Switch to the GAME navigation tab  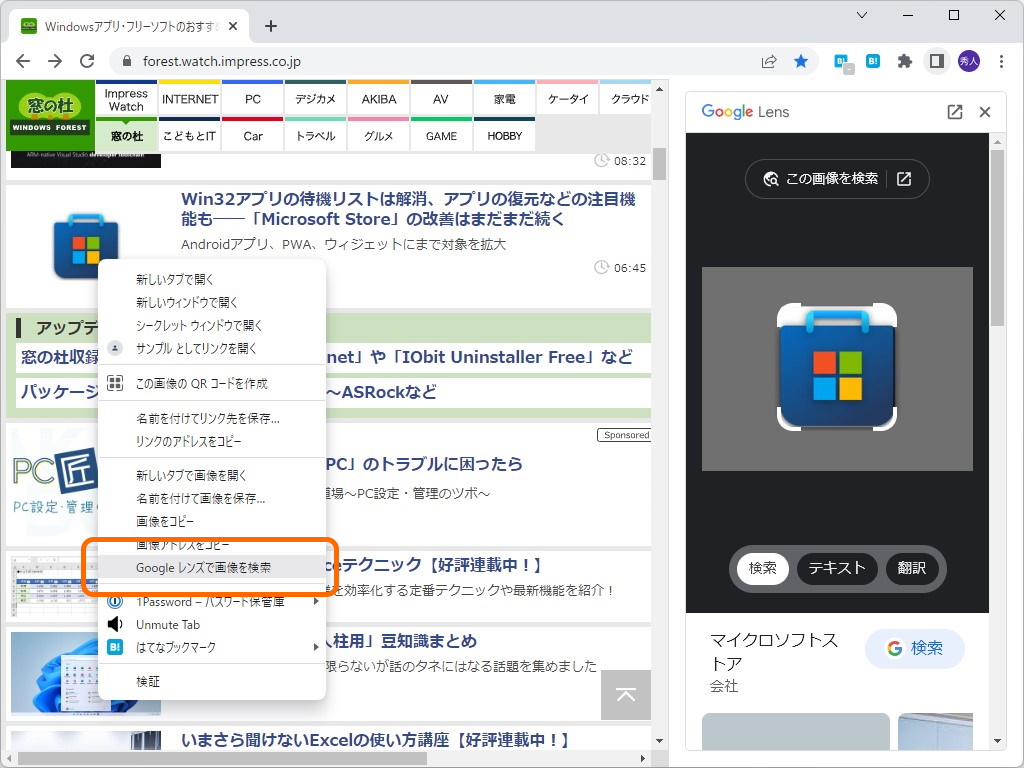(440, 136)
